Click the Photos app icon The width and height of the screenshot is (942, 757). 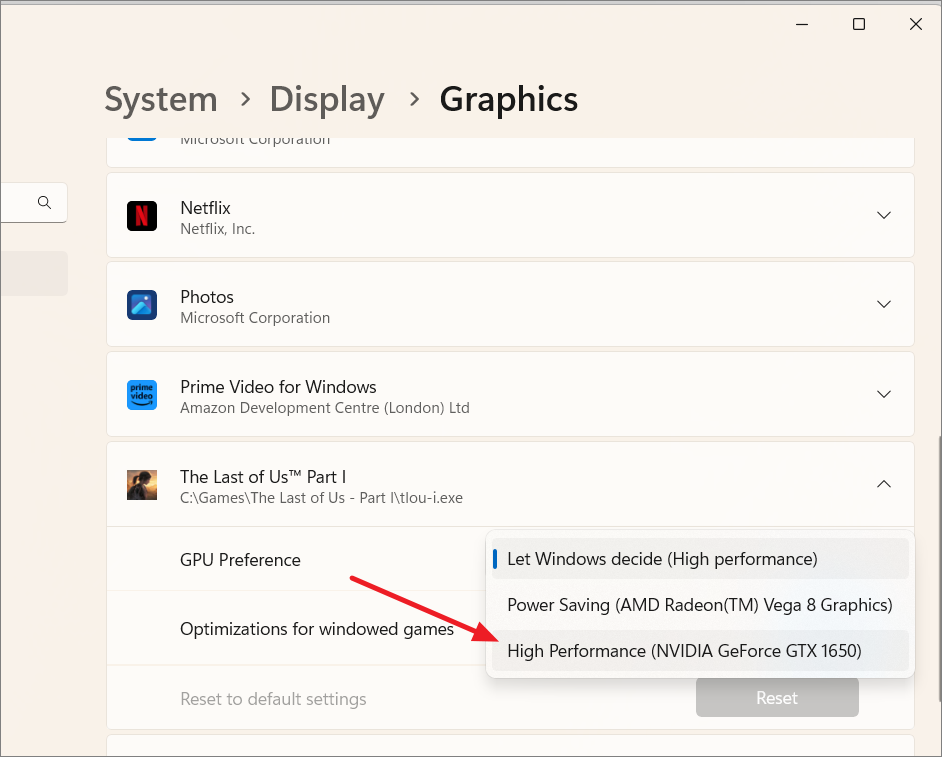pos(142,305)
